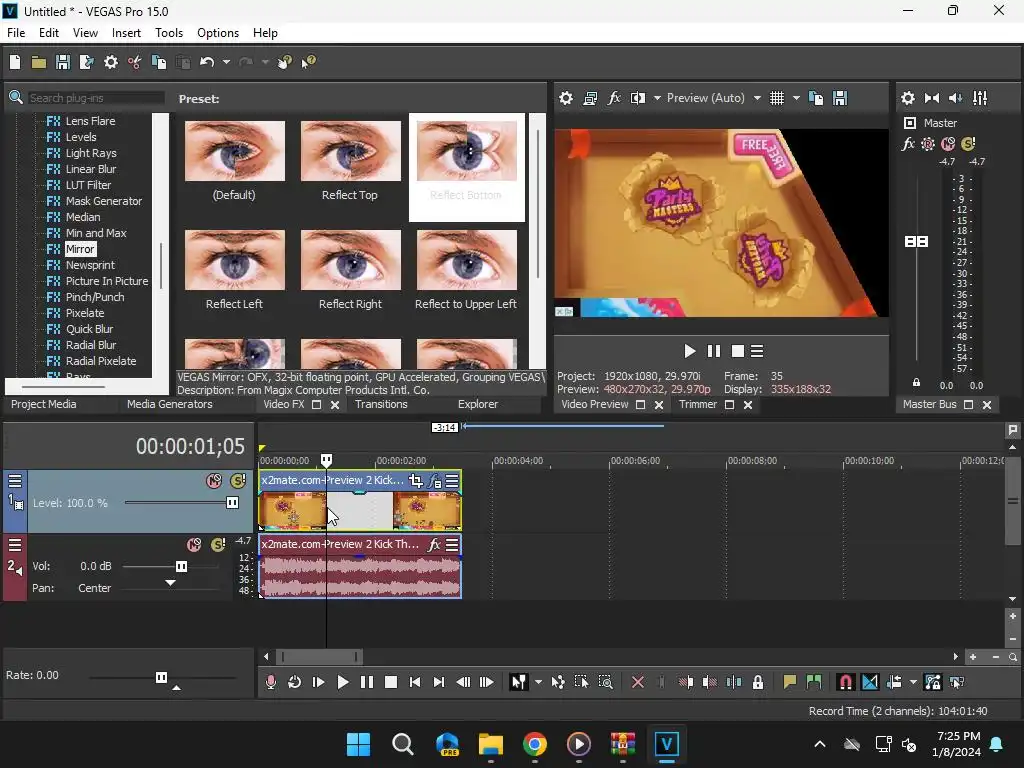The width and height of the screenshot is (1024, 768).
Task: Choose the Reflect Top preset
Action: pyautogui.click(x=350, y=161)
